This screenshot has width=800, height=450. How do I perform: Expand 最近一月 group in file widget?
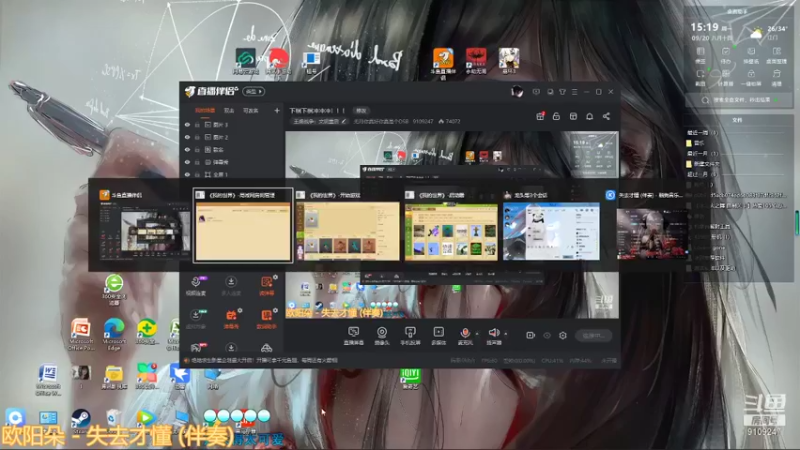click(x=703, y=154)
